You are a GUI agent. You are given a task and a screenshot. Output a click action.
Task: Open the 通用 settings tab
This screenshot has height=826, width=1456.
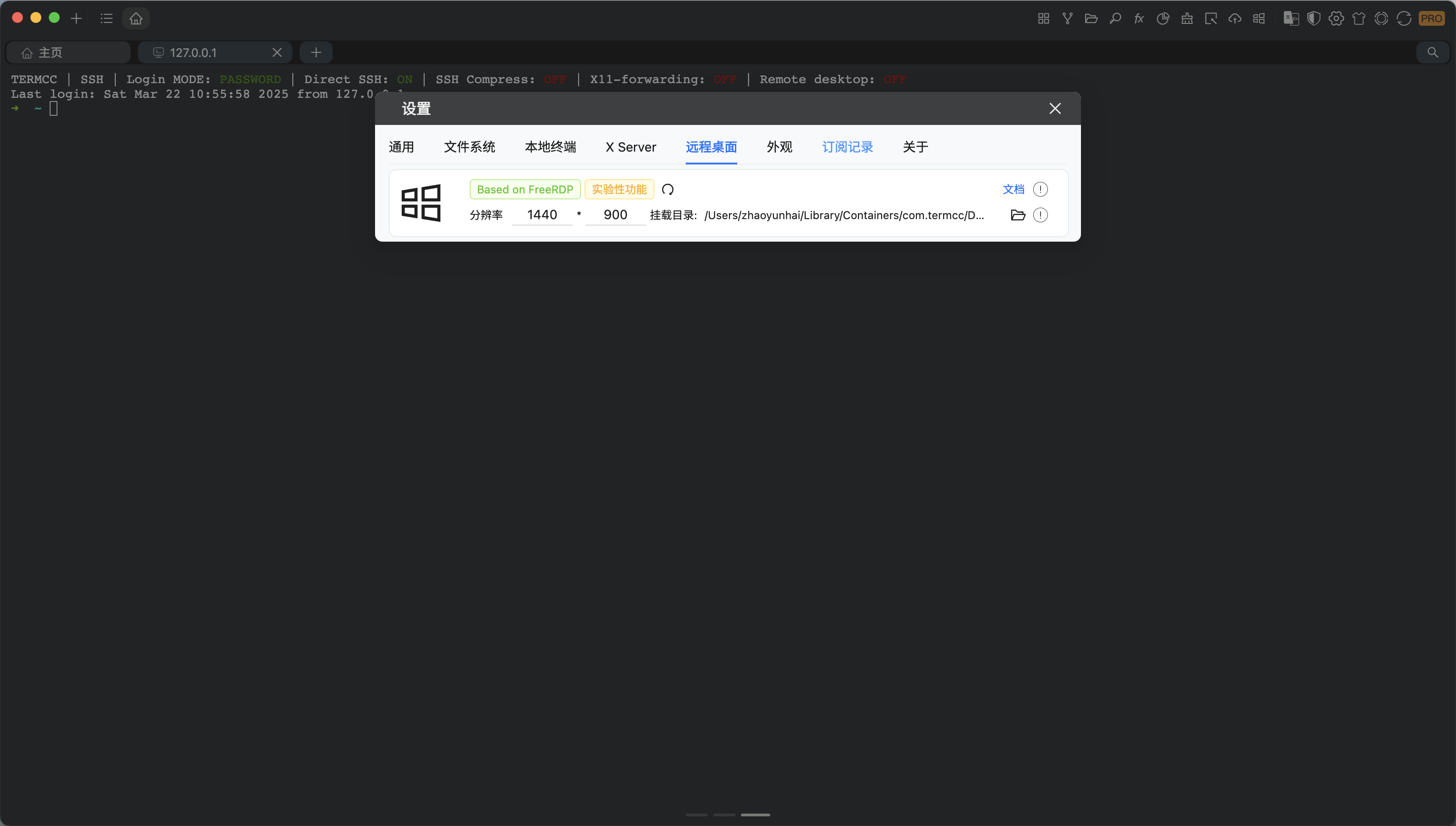point(401,147)
